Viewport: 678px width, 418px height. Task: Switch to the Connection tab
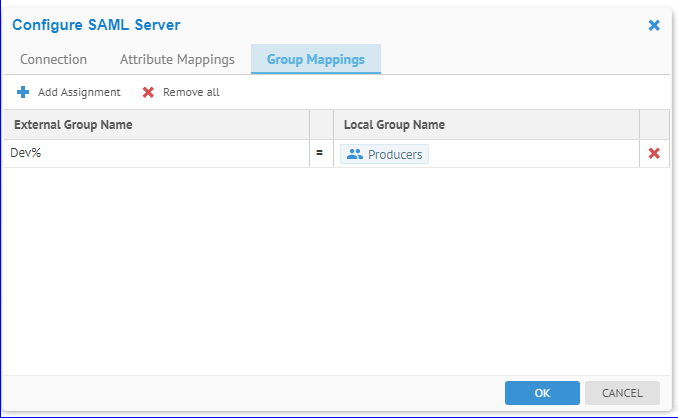click(53, 59)
